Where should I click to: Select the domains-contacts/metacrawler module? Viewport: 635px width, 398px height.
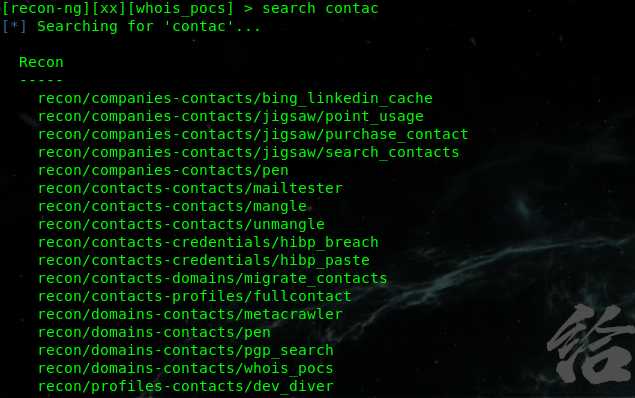coord(190,314)
